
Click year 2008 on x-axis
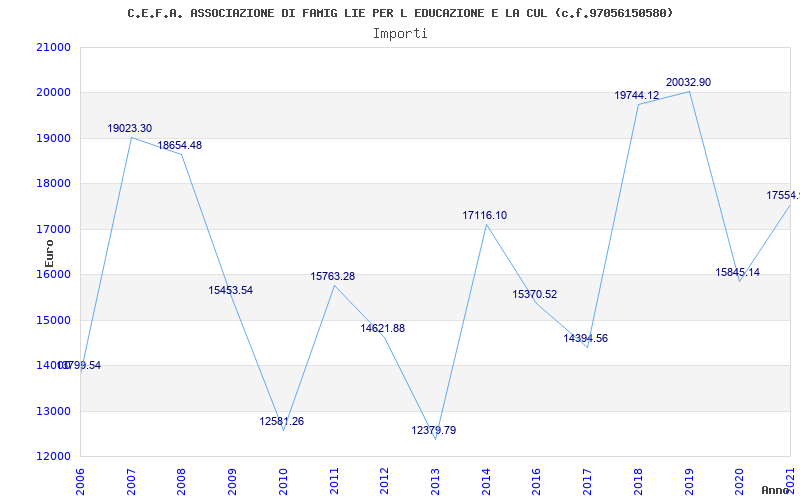click(182, 481)
